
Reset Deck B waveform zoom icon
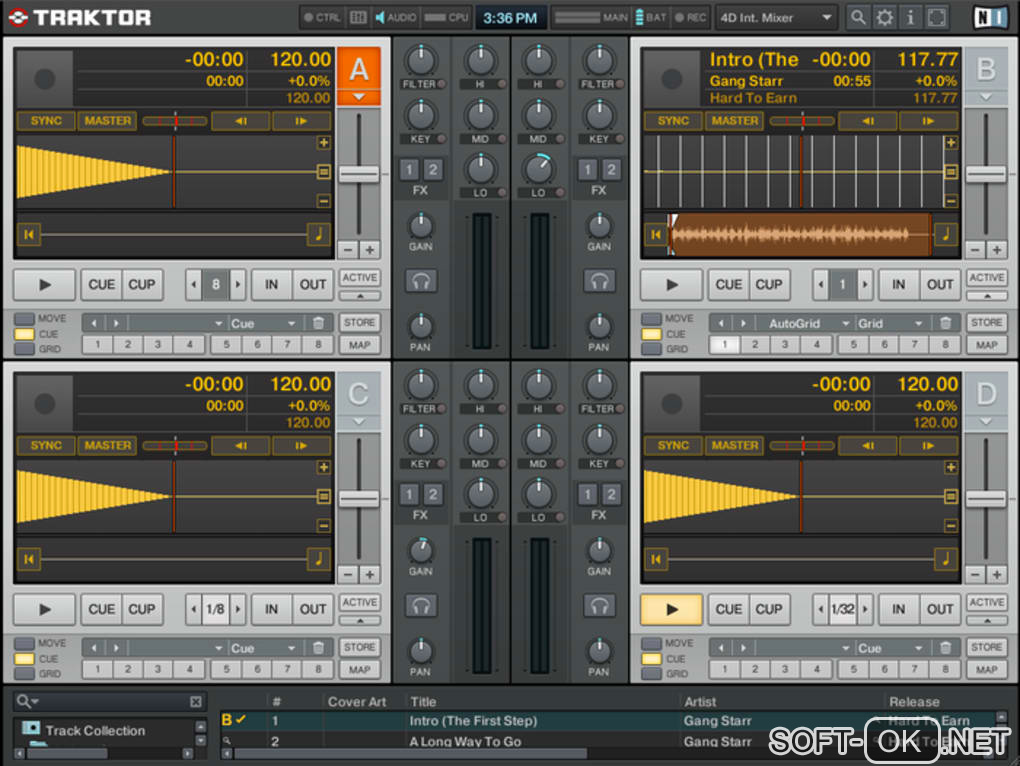950,172
